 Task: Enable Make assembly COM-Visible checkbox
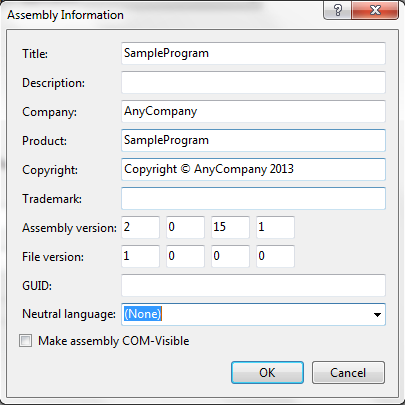point(26,341)
